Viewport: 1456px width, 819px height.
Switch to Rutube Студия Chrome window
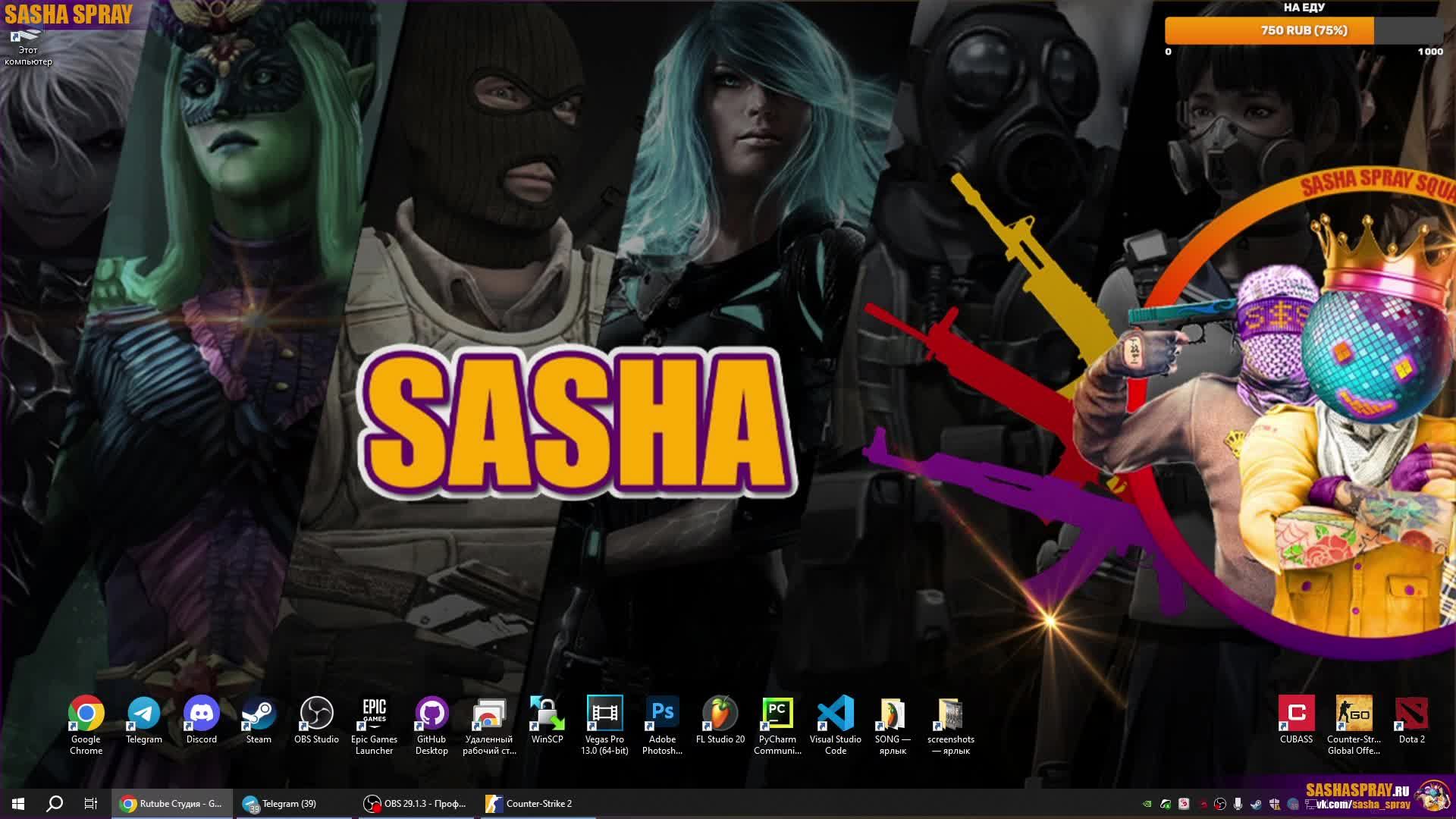click(171, 804)
